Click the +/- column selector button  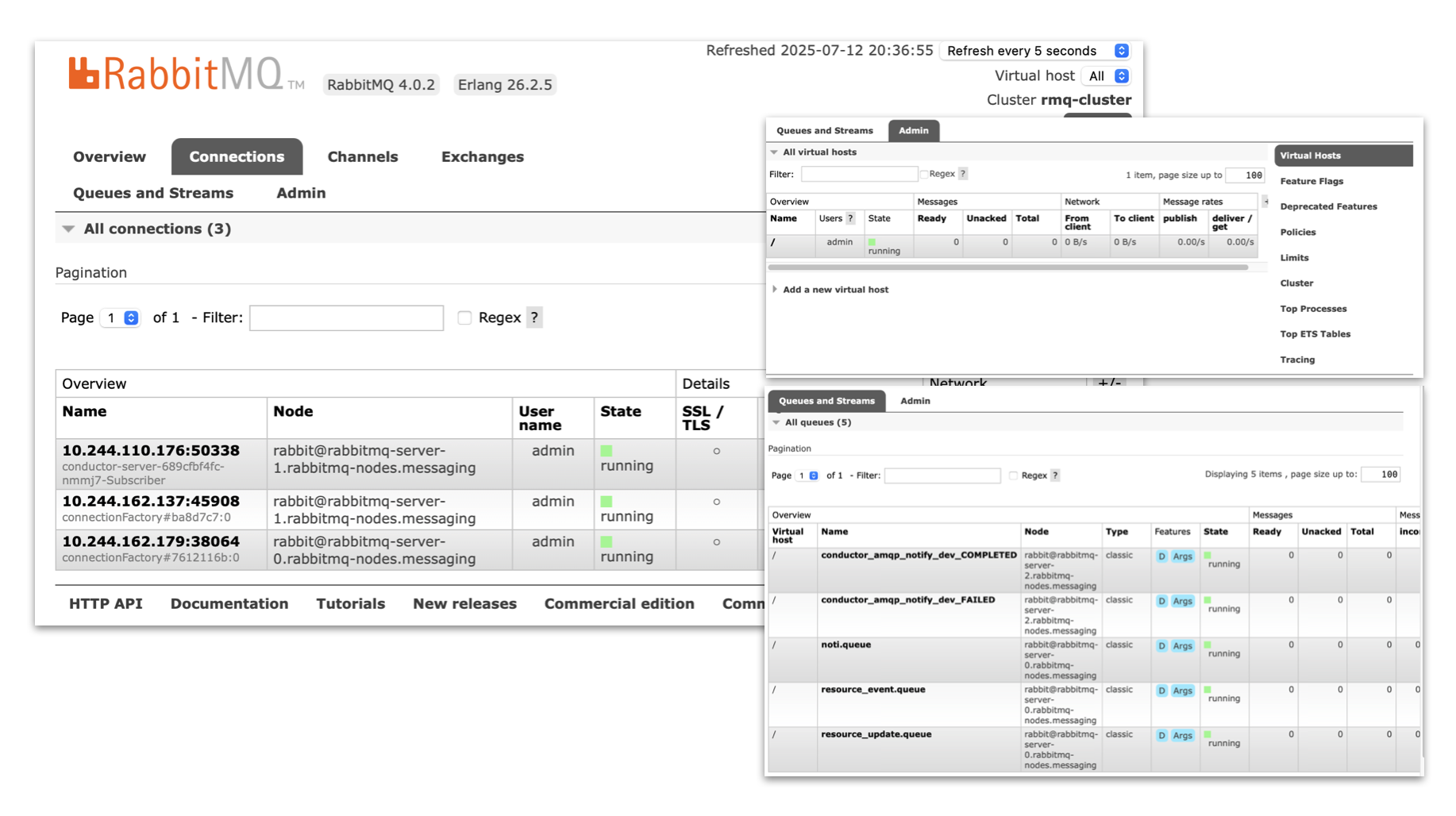[1109, 383]
